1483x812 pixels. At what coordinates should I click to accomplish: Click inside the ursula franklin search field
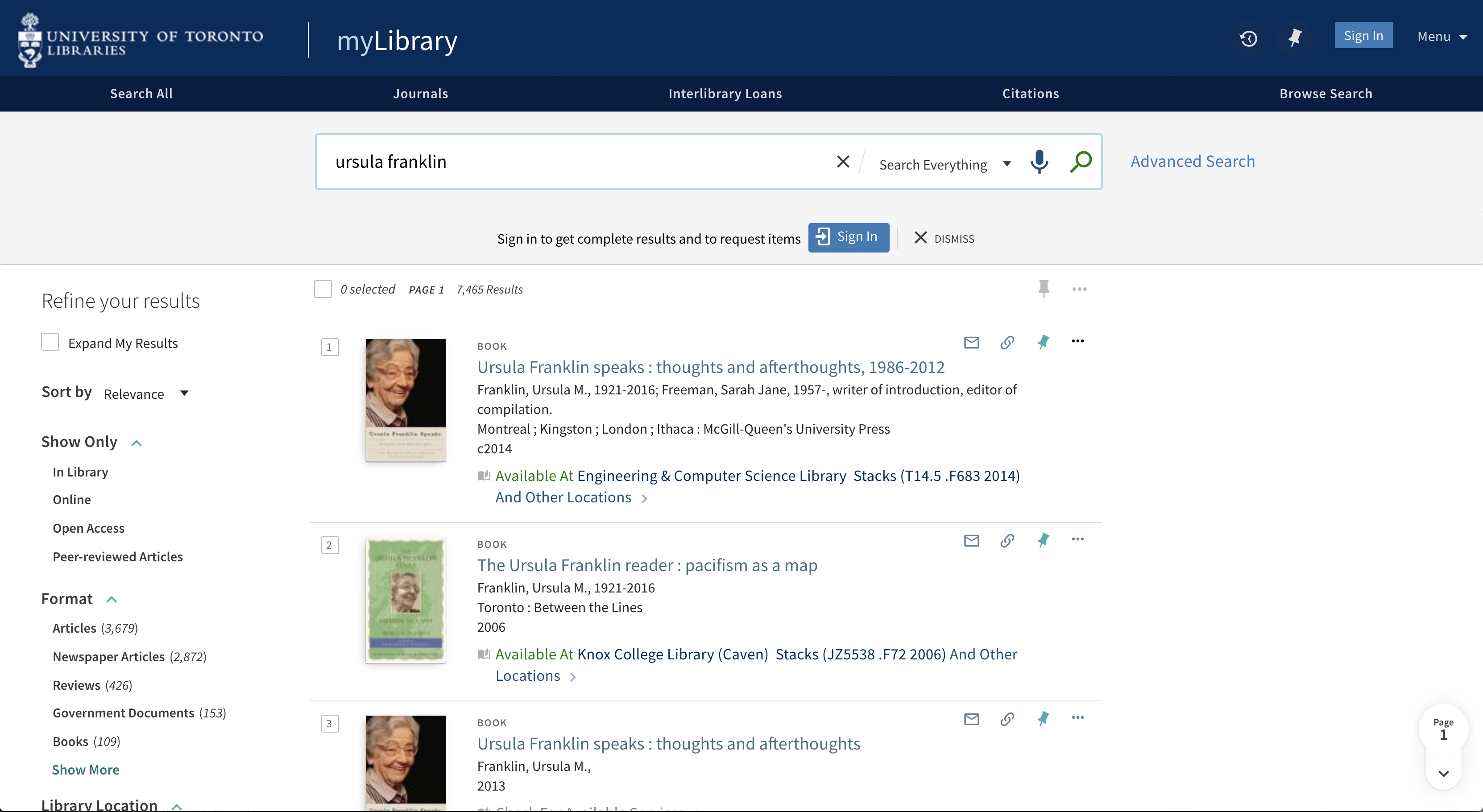[576, 162]
